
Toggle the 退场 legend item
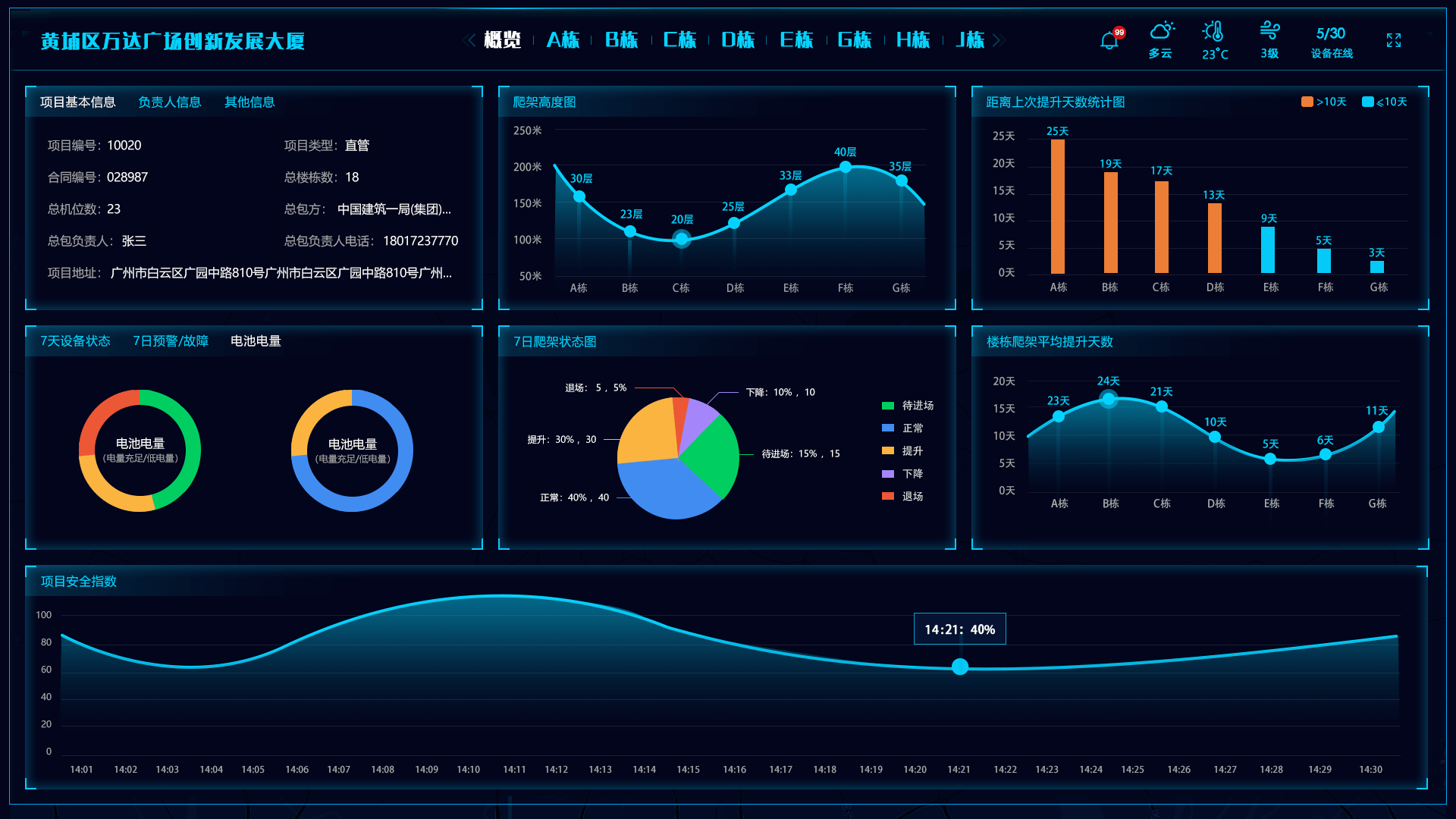[902, 497]
